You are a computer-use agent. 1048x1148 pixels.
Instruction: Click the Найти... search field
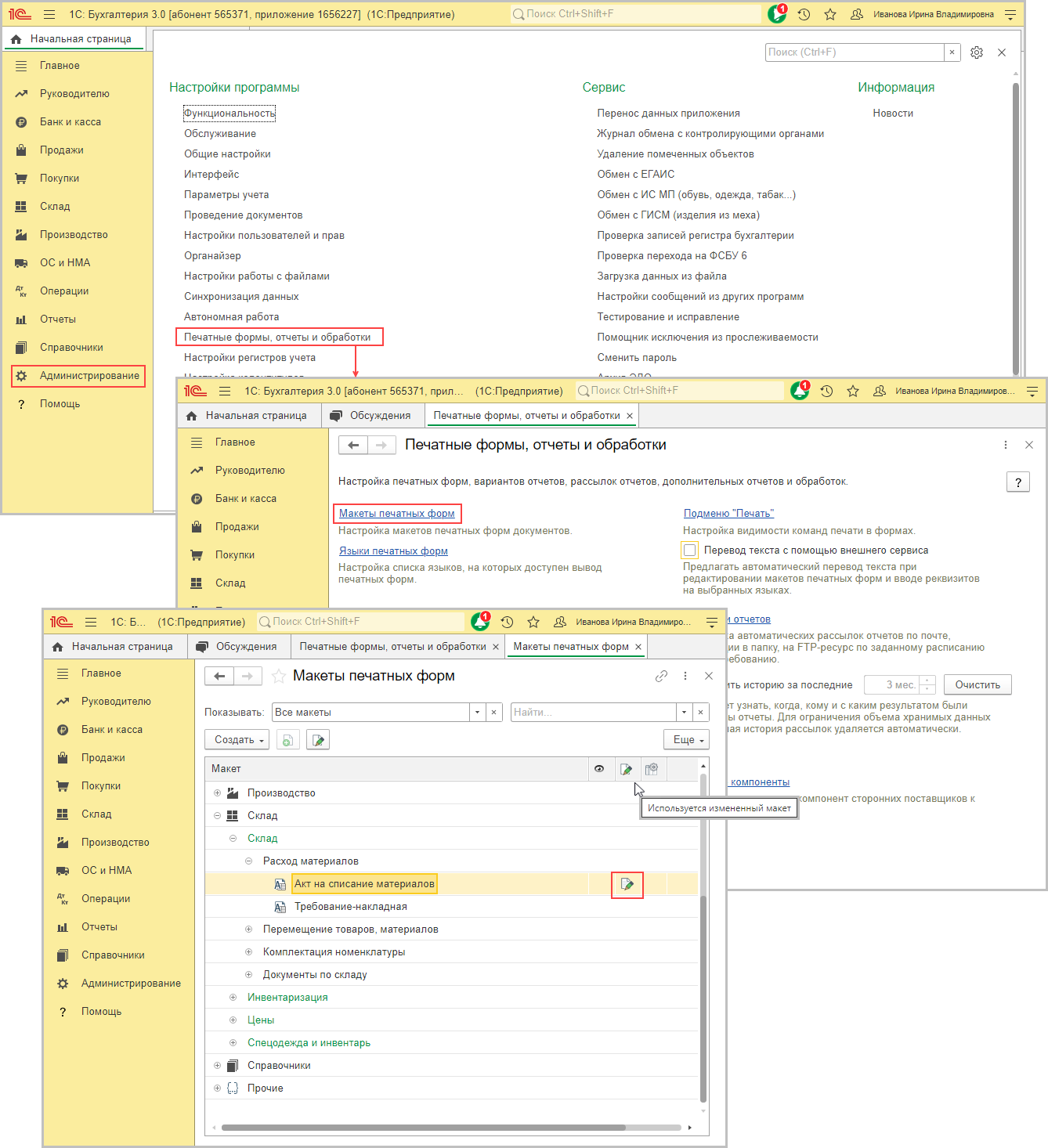tap(593, 712)
